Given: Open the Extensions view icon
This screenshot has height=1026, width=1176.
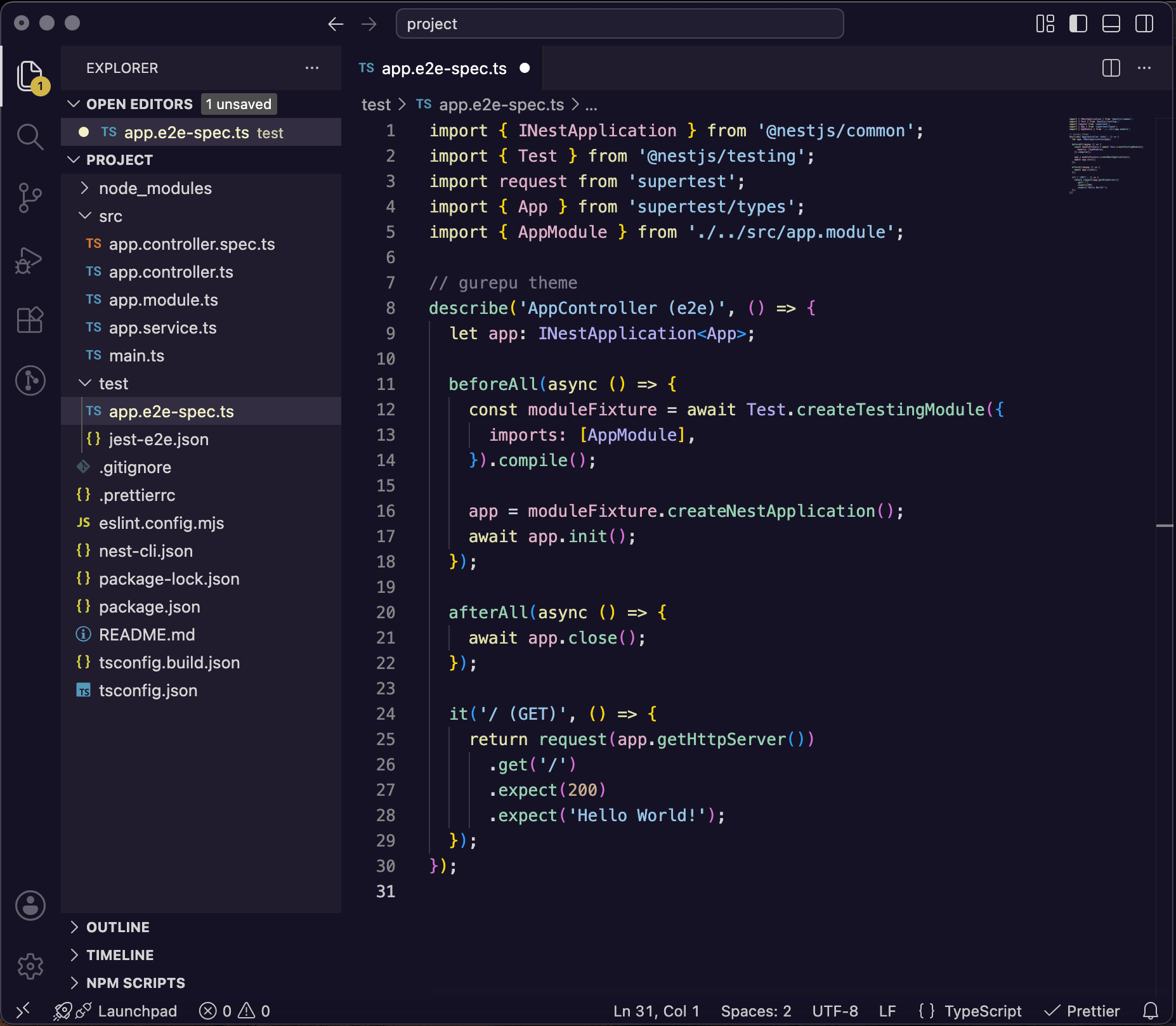Looking at the screenshot, I should [30, 320].
